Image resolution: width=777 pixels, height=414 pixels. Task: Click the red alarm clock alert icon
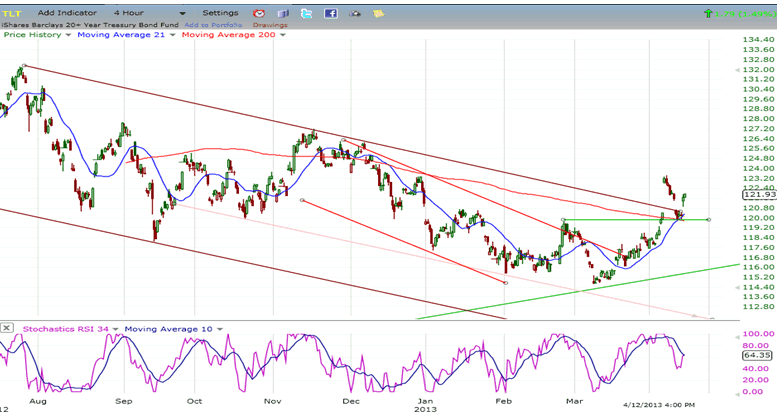258,13
